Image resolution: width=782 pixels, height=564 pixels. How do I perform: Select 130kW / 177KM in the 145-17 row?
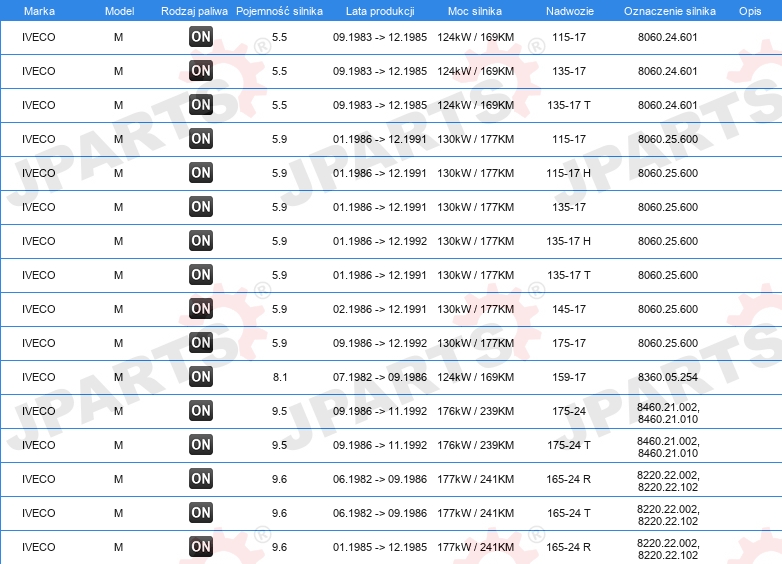point(476,309)
